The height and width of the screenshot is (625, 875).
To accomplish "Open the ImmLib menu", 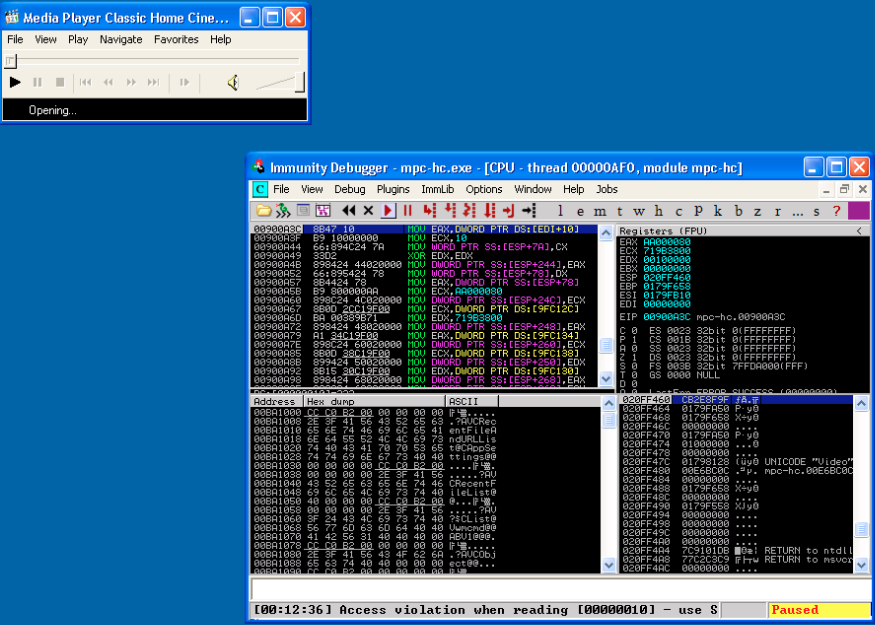I will (437, 189).
